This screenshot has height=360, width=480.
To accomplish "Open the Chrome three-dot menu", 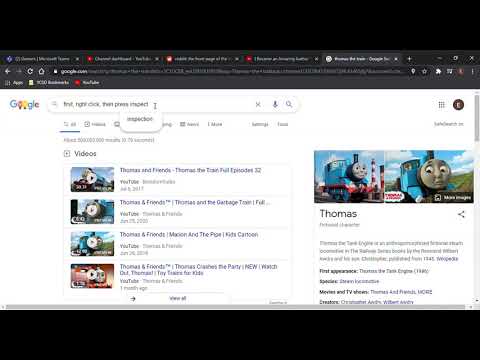I will point(472,71).
